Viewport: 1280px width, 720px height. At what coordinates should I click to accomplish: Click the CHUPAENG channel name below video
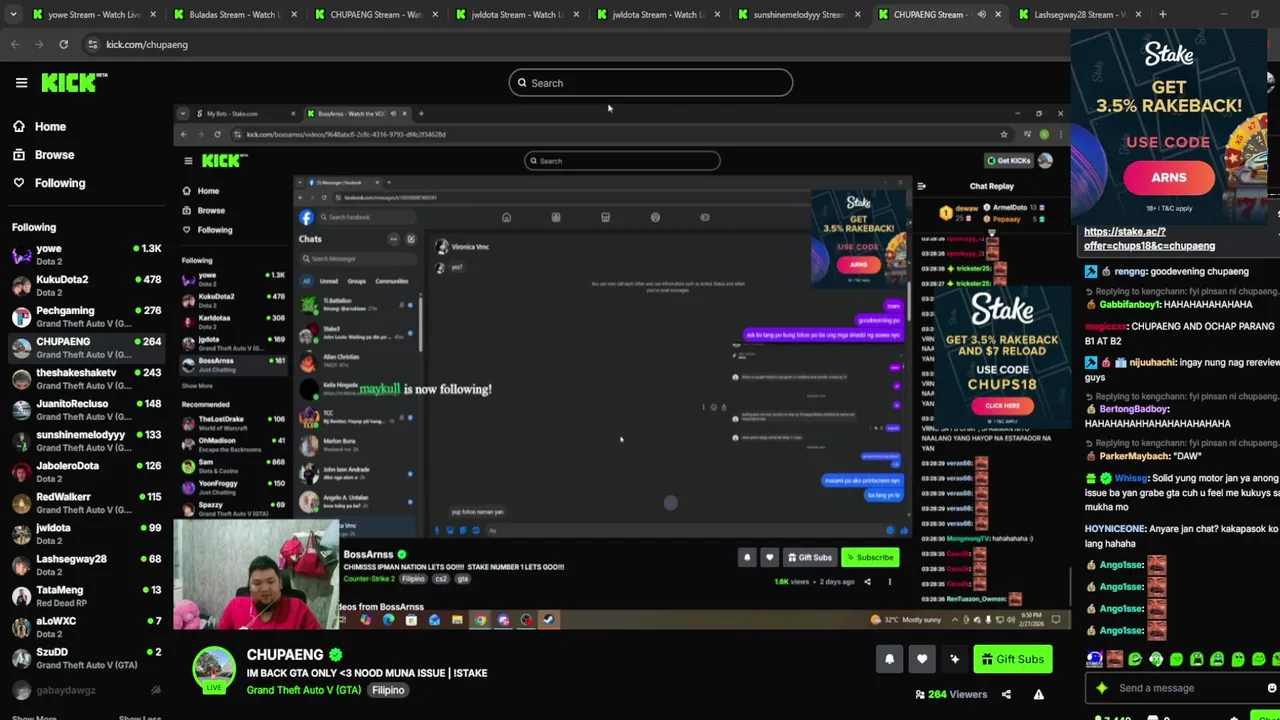(285, 655)
